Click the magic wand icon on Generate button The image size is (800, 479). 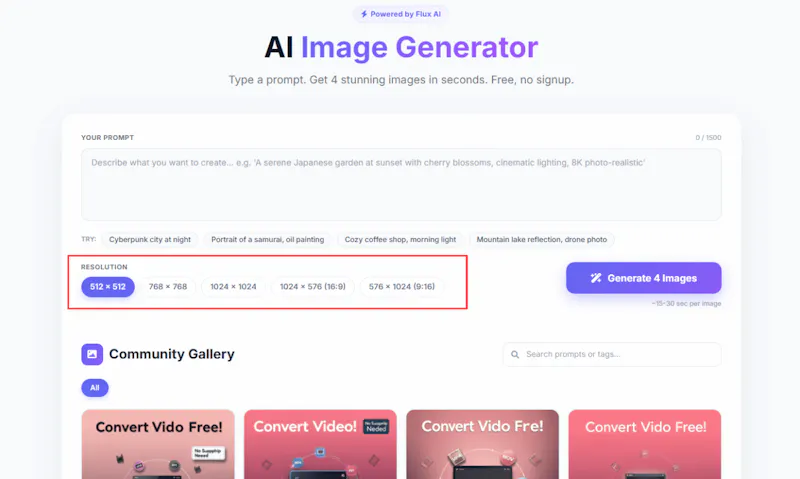pos(595,278)
